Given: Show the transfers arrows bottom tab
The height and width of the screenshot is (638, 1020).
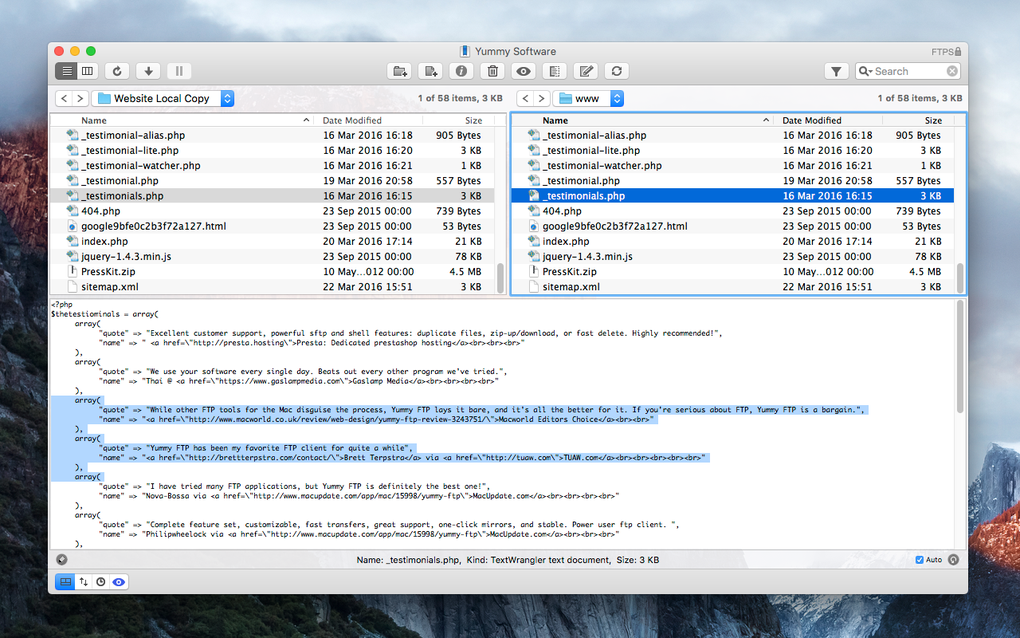Looking at the screenshot, I should click(83, 581).
